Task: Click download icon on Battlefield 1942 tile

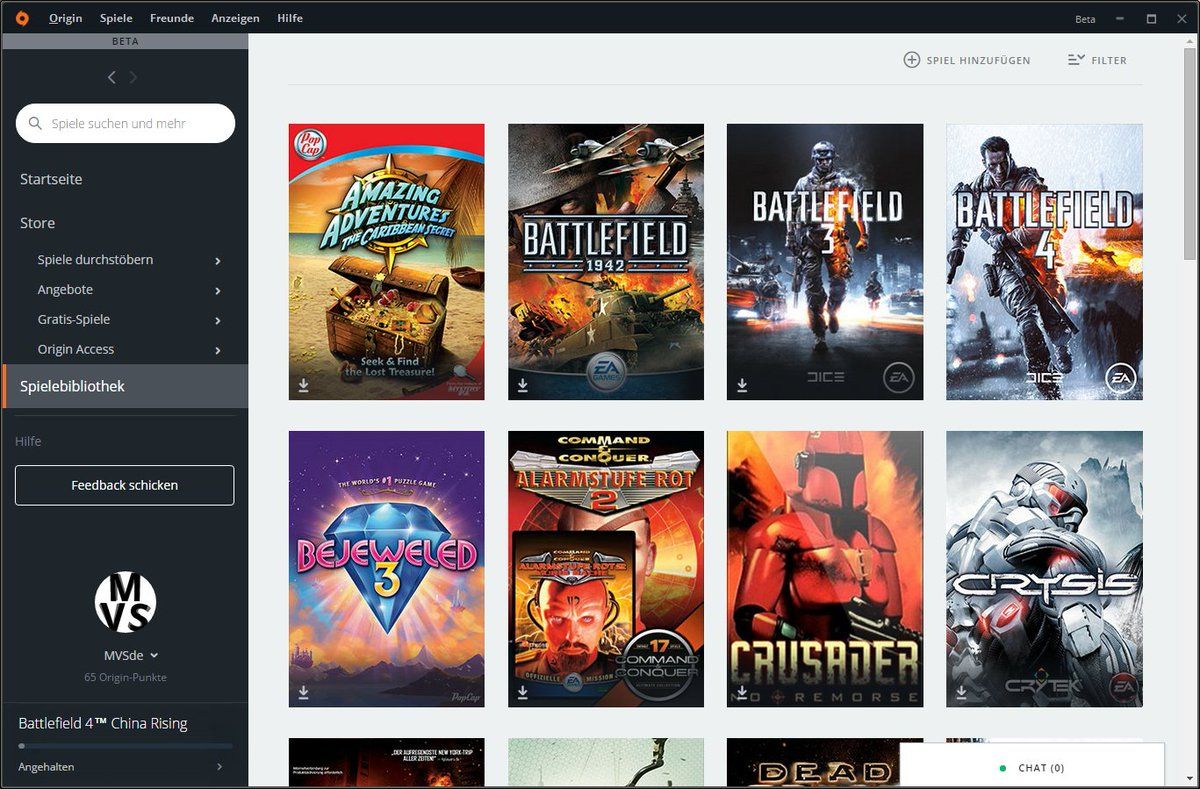Action: (522, 385)
